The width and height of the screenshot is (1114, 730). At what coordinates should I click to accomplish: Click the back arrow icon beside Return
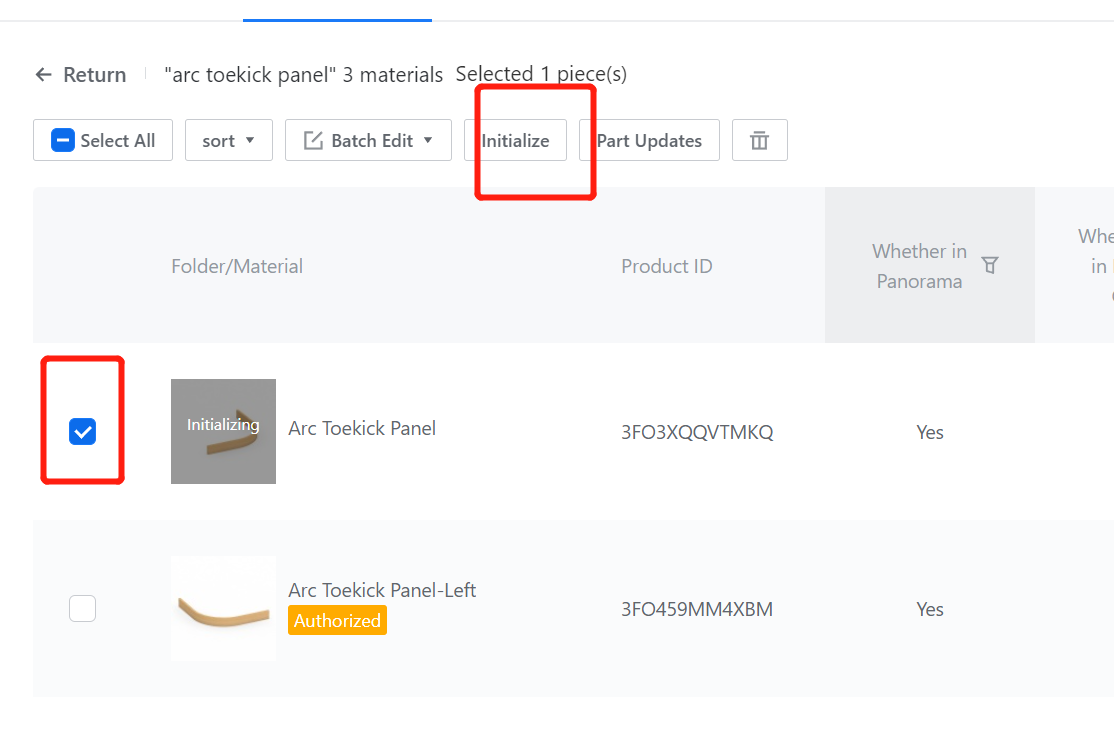tap(43, 75)
